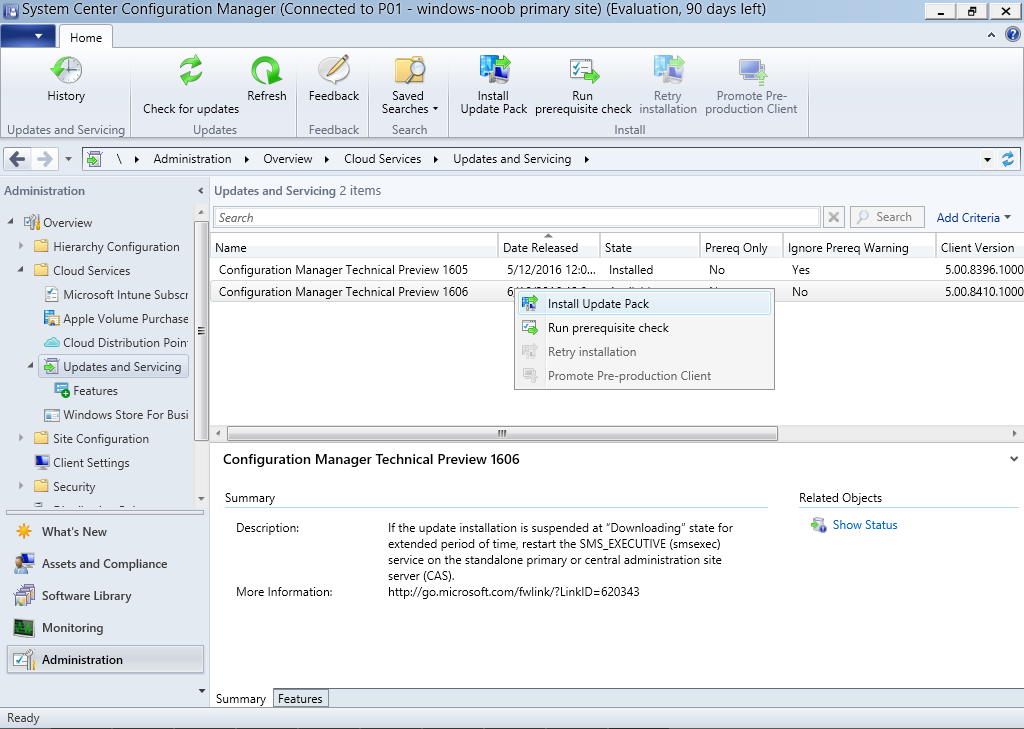Image resolution: width=1024 pixels, height=729 pixels.
Task: Sort by the Name column header
Action: coord(355,248)
